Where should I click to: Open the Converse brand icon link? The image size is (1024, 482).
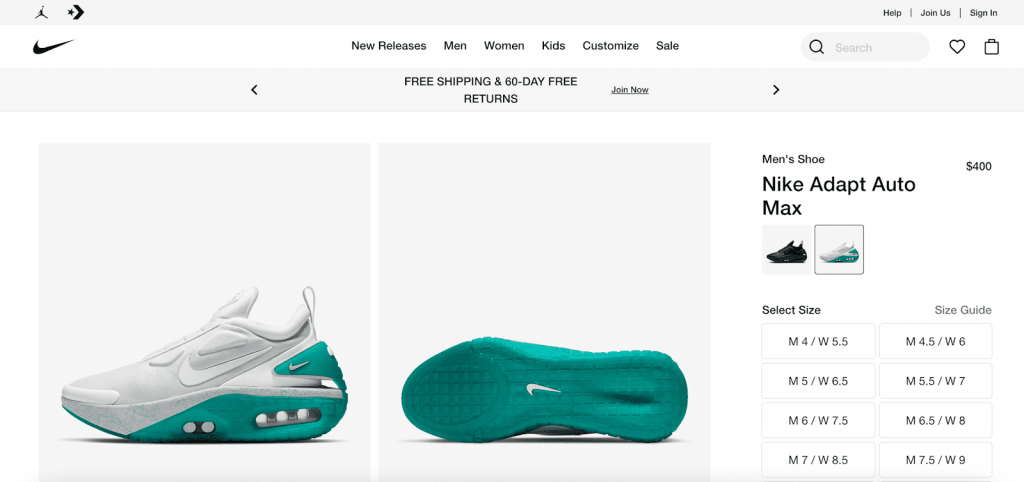click(x=76, y=12)
